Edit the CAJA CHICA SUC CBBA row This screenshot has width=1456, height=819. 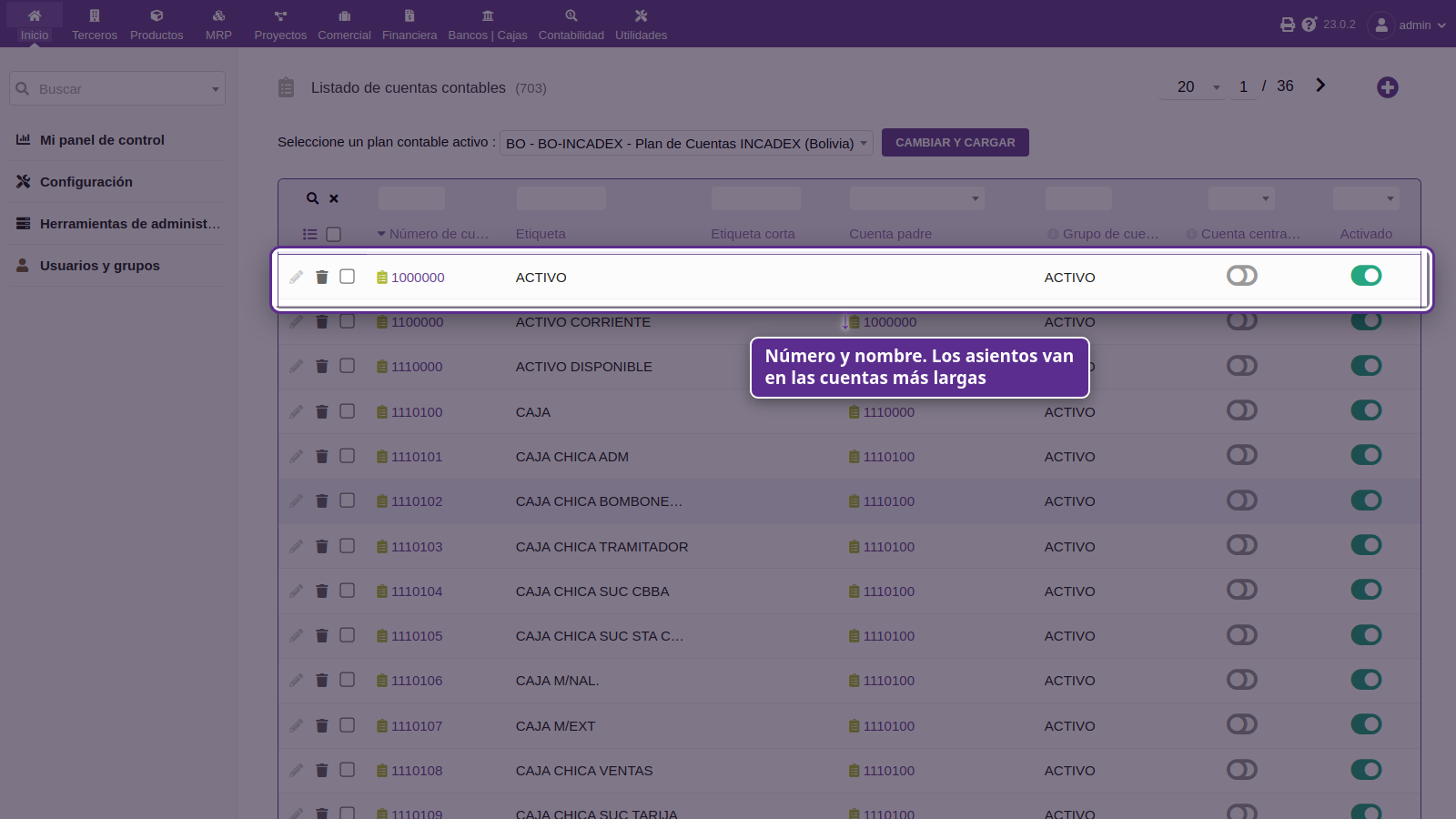[297, 591]
